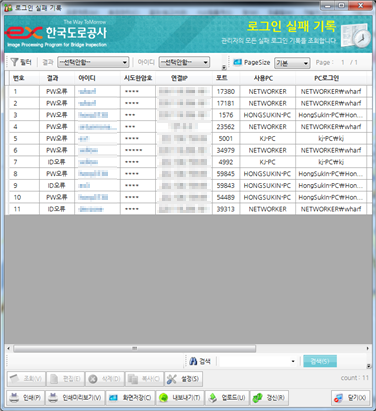Click the scrollbar left arrow

(9, 348)
